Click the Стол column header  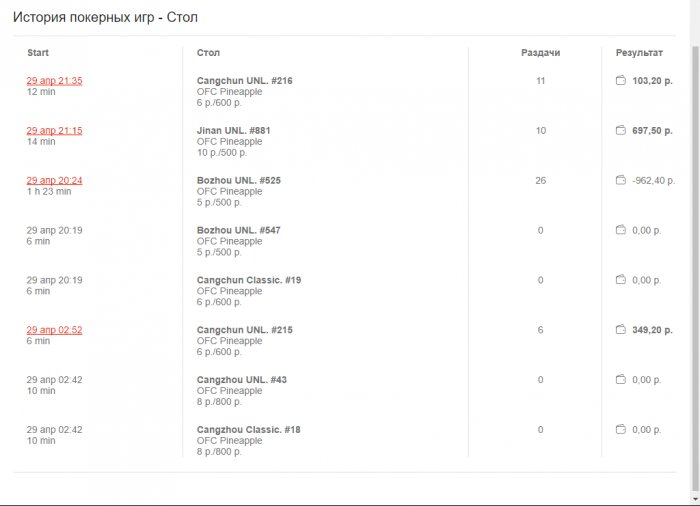coord(208,53)
